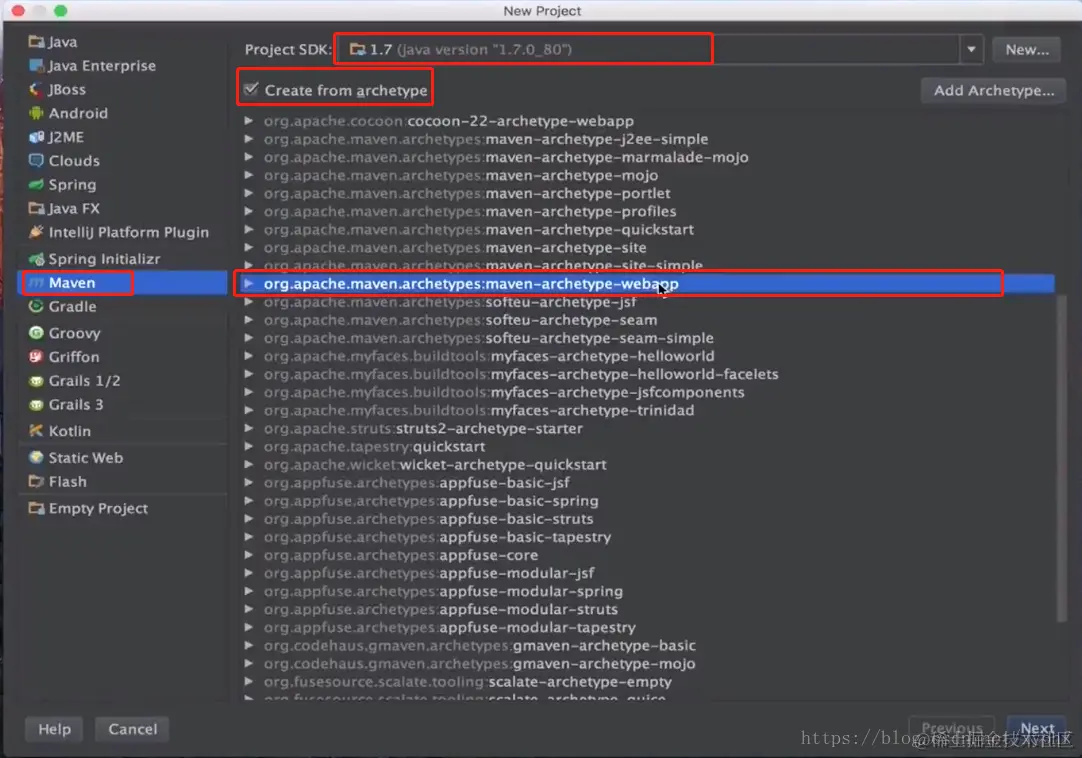Expand maven-archetype-j2ee-simple node
The image size is (1082, 758).
coord(248,139)
